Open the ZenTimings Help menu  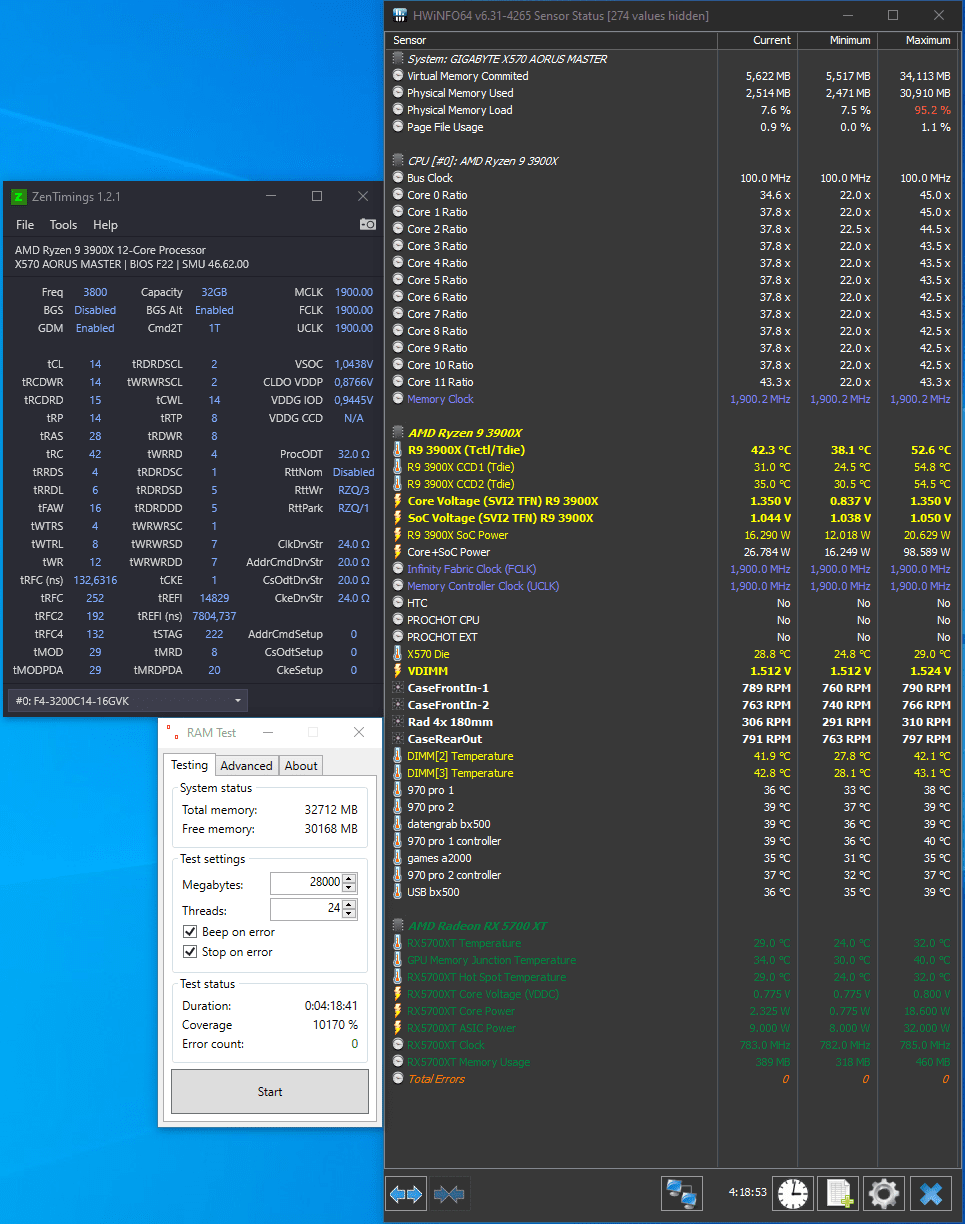click(105, 225)
